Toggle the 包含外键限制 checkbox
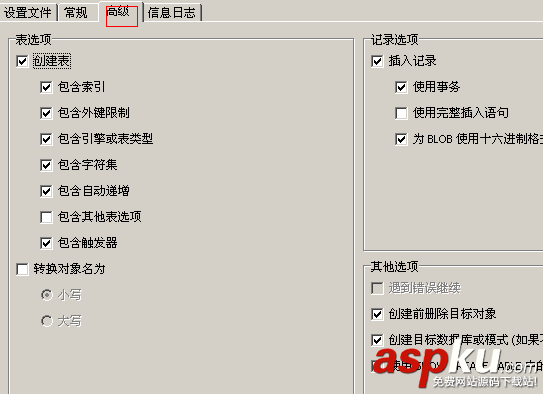 coord(46,113)
